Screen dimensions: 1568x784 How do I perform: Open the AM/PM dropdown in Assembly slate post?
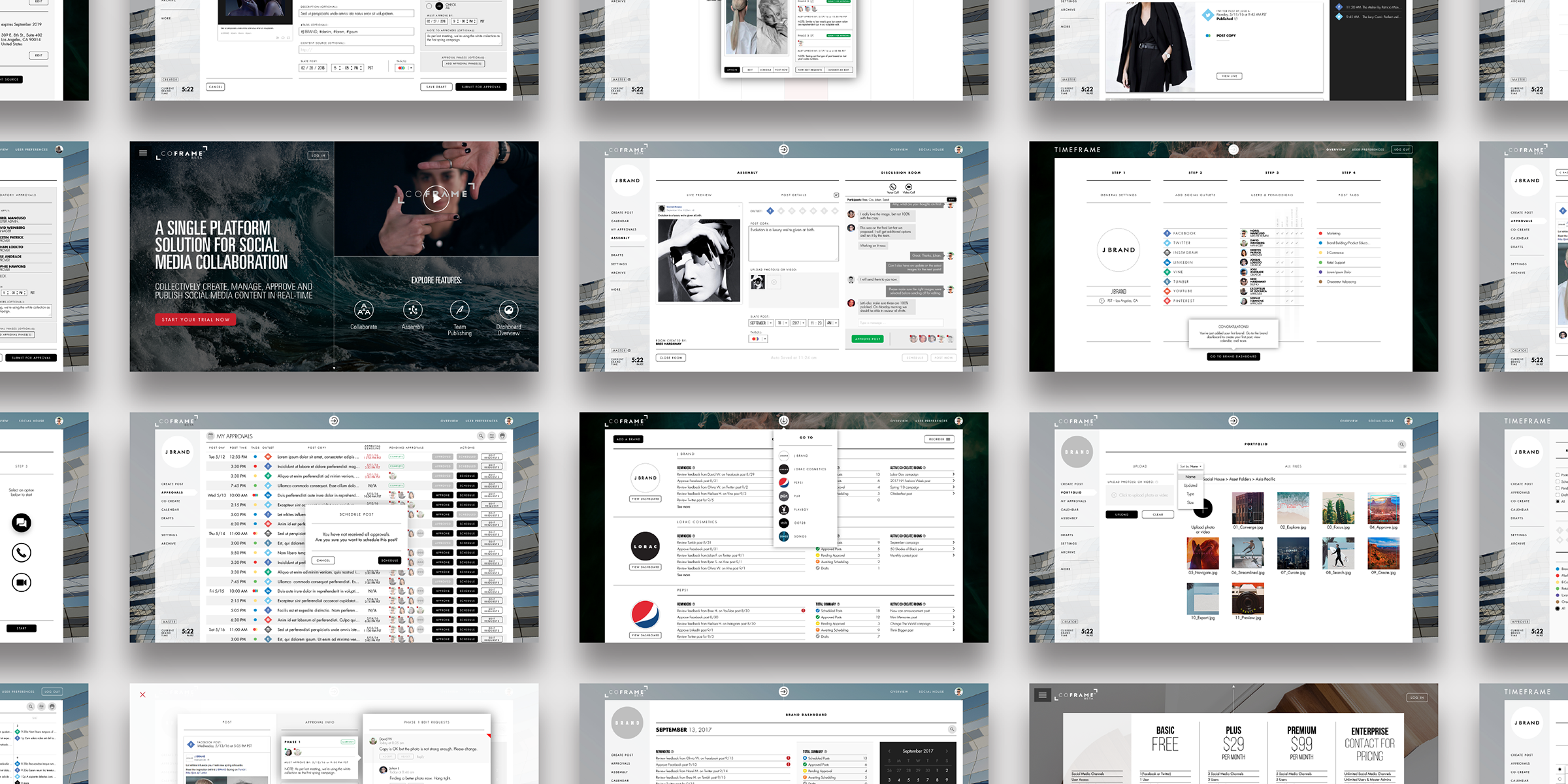pos(832,323)
